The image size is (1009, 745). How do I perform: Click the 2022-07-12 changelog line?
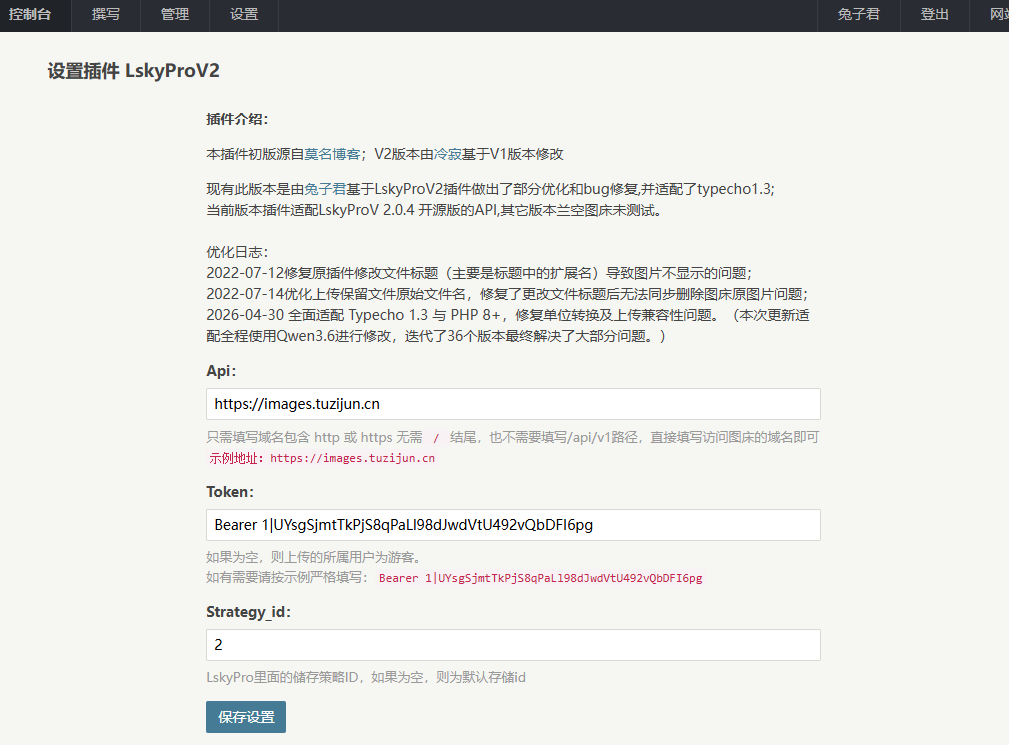pyautogui.click(x=479, y=273)
